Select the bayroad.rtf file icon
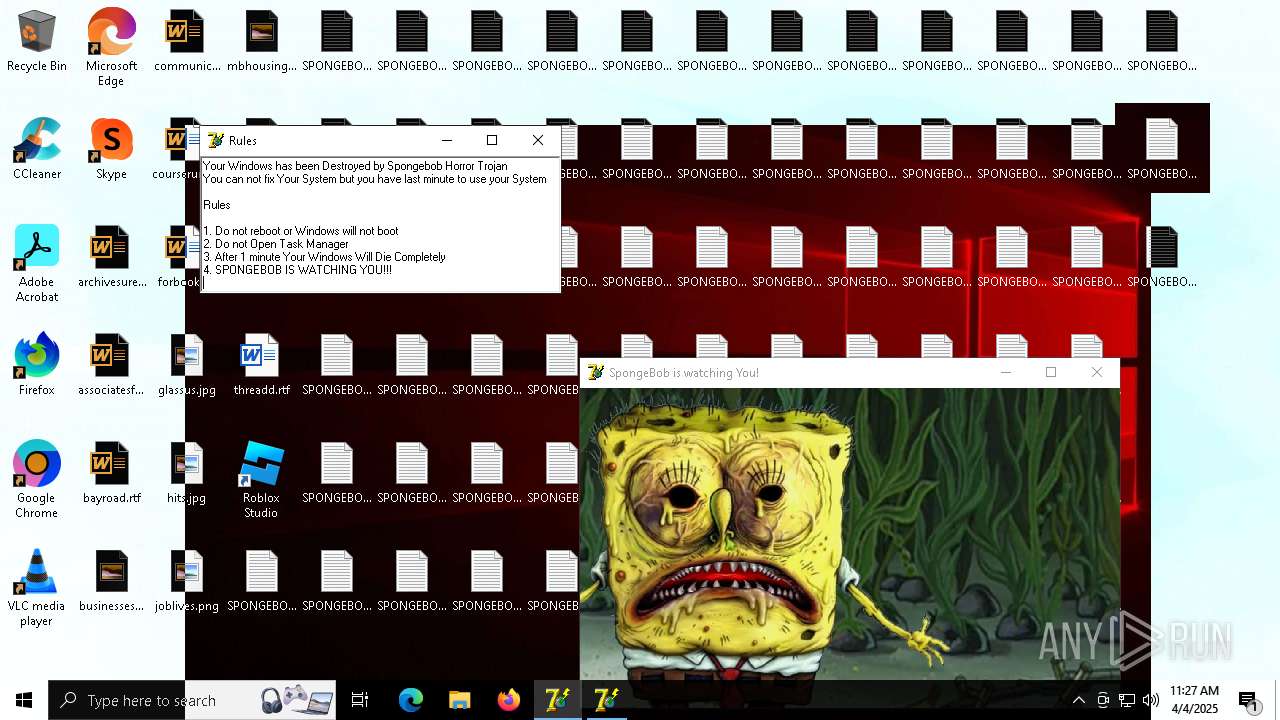The height and width of the screenshot is (720, 1280). [x=111, y=474]
